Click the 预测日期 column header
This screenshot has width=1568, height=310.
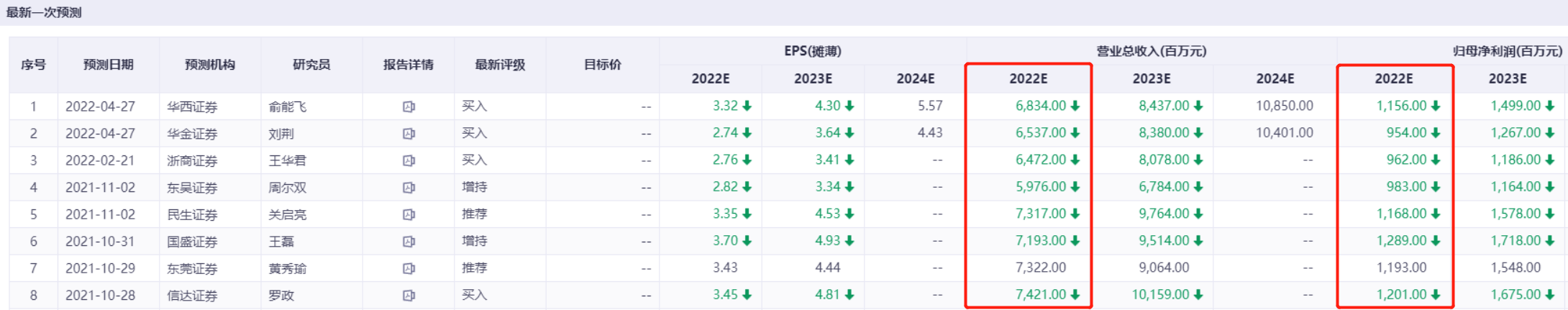tap(108, 65)
